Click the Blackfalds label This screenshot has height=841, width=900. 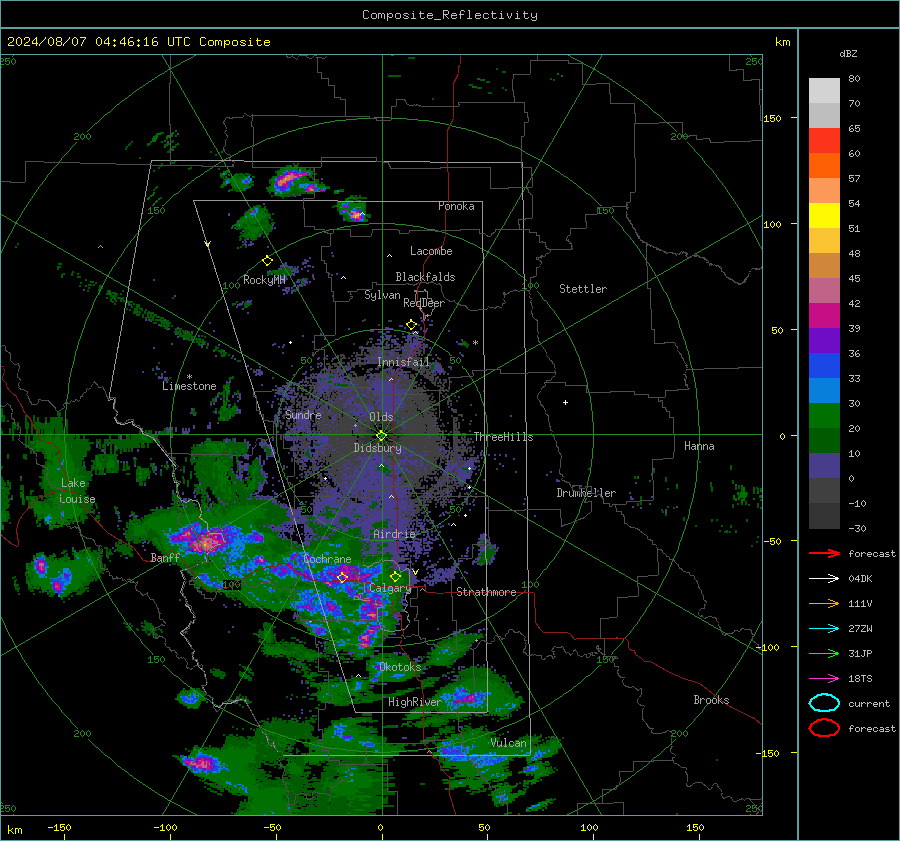(425, 277)
